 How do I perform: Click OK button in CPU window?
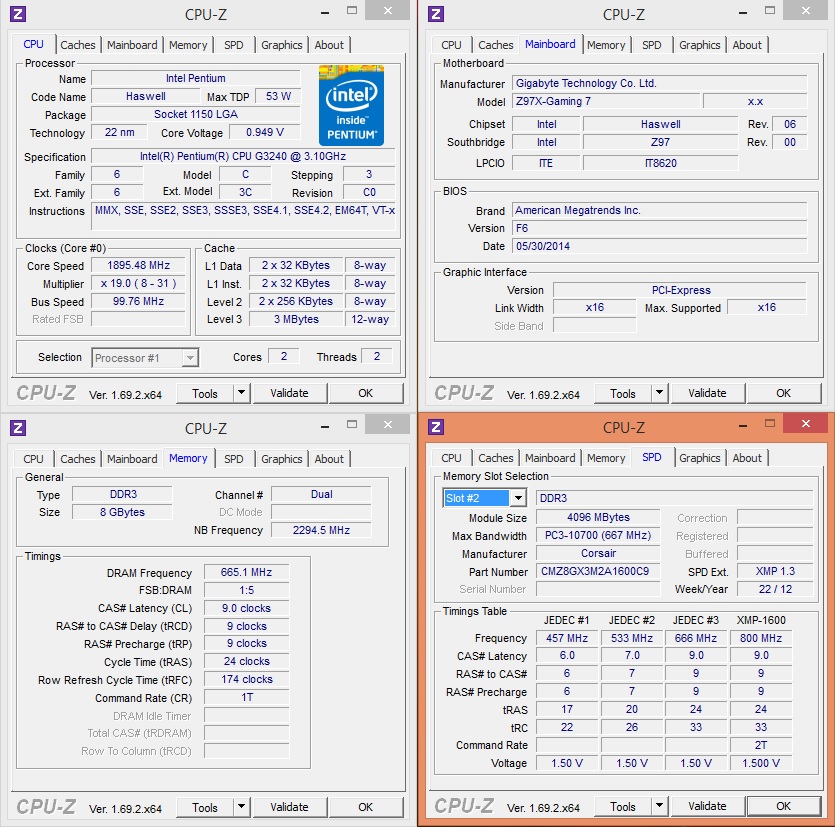tap(365, 393)
